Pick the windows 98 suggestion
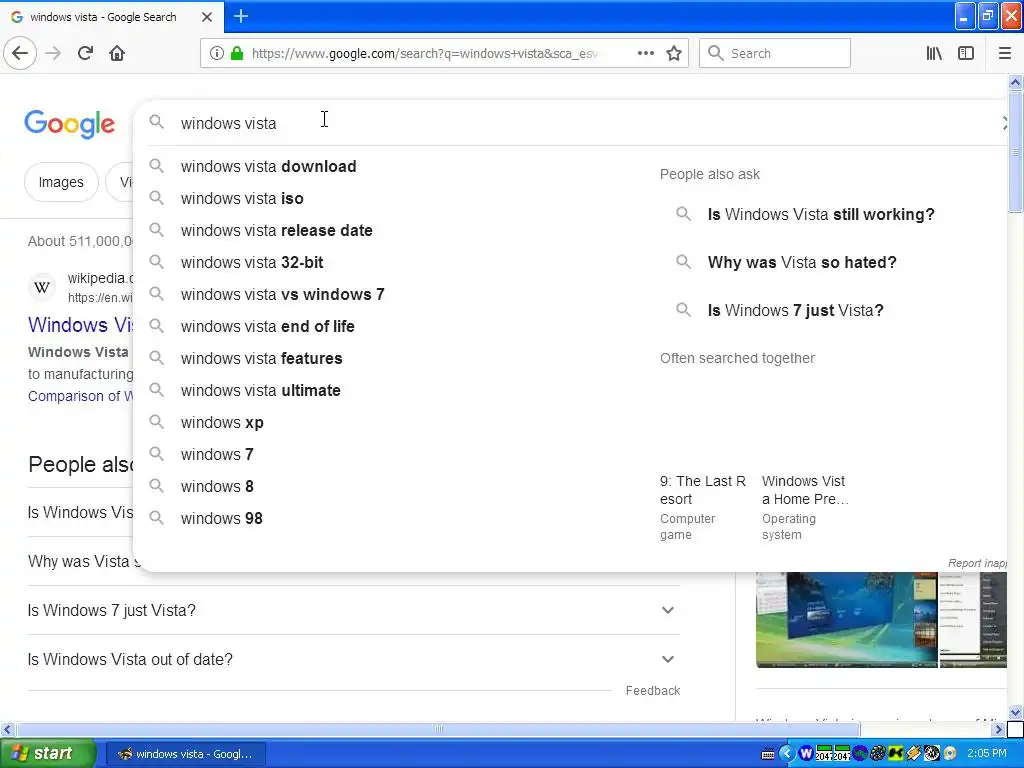1024x768 pixels. 221,519
